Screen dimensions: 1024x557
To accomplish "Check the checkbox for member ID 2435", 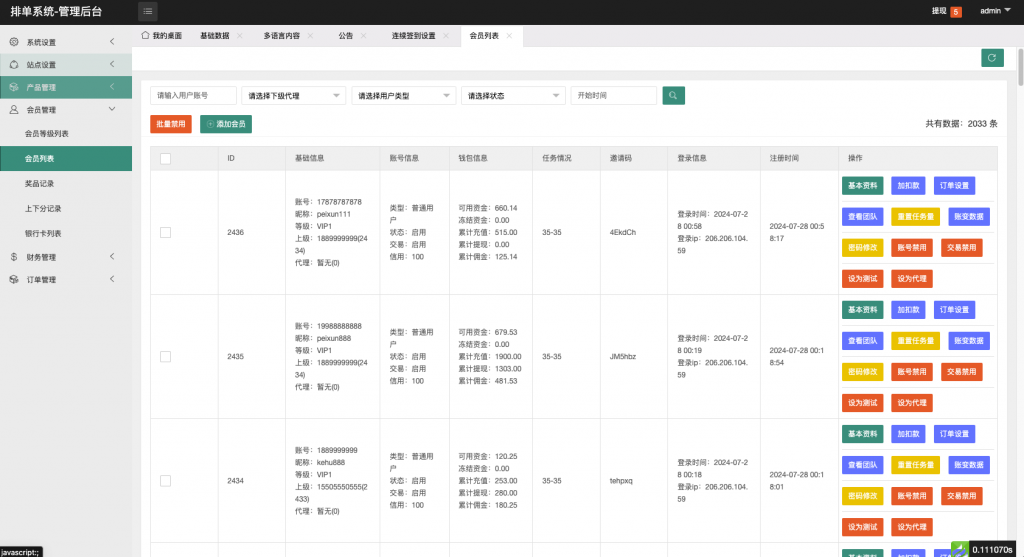I will click(165, 356).
